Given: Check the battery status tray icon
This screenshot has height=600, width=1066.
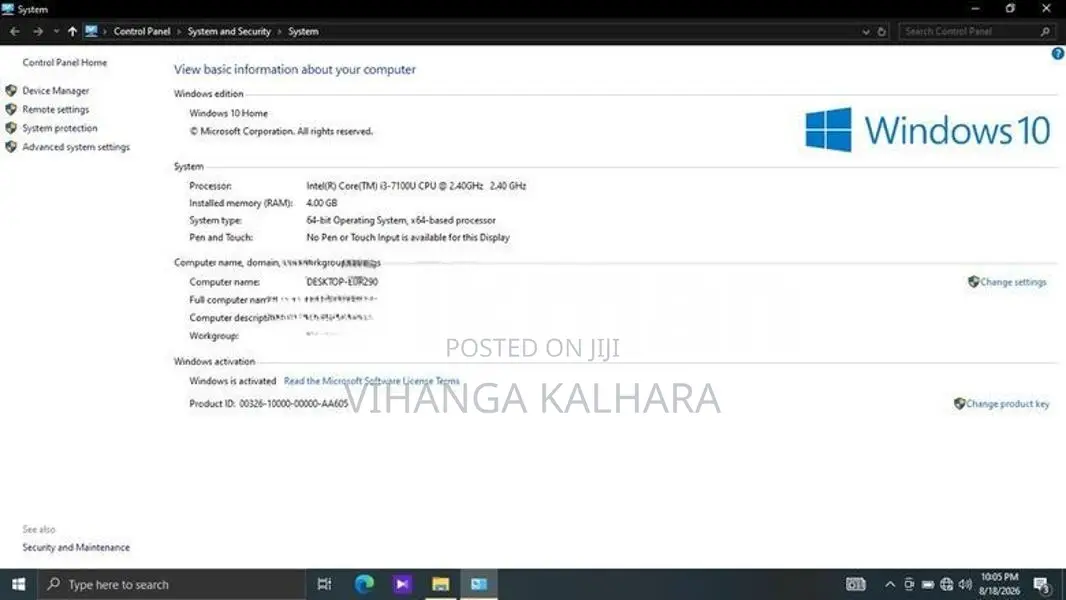Looking at the screenshot, I should 927,584.
